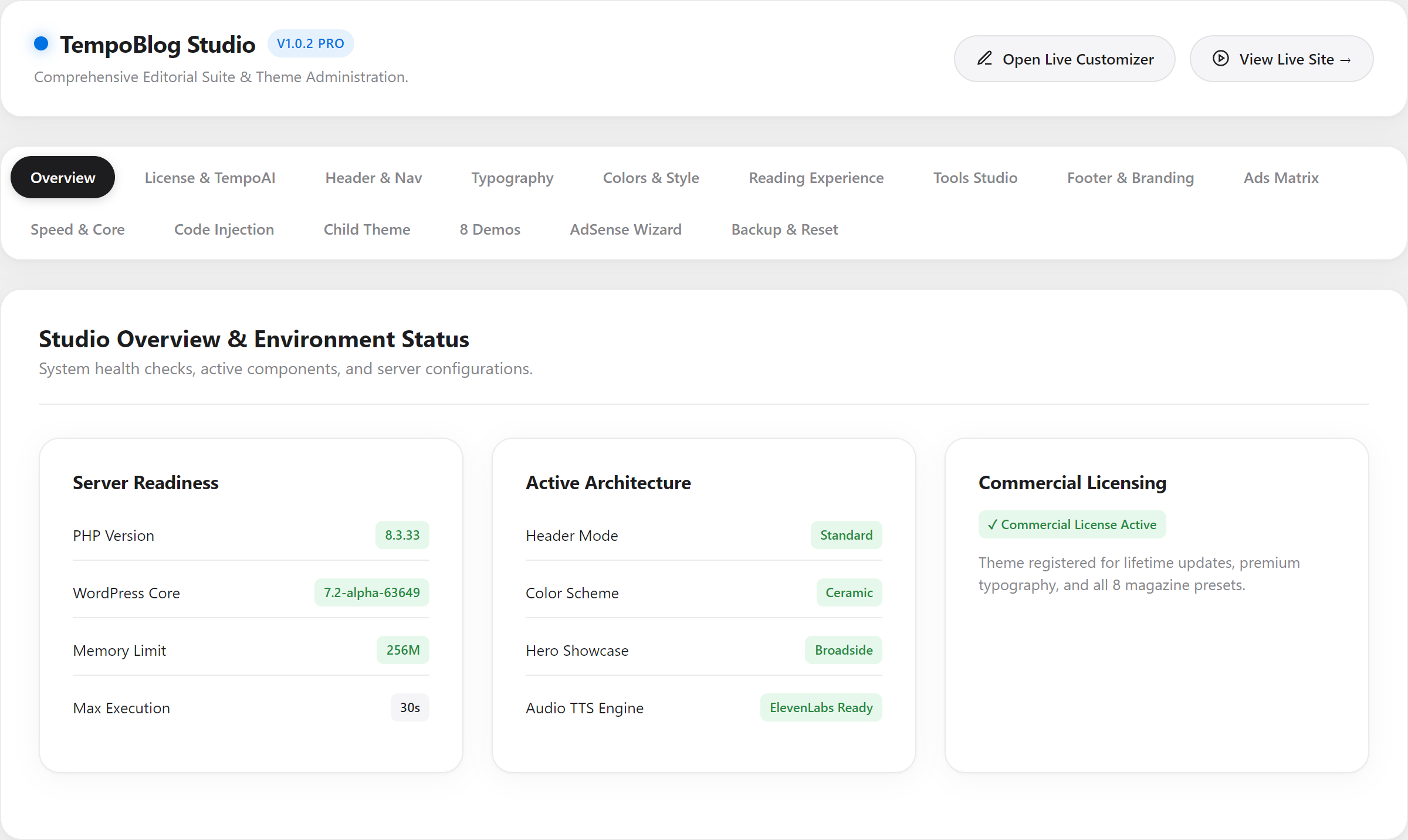Click the WordPress Core value 7.2-alpha-63649
1408x840 pixels.
372,592
